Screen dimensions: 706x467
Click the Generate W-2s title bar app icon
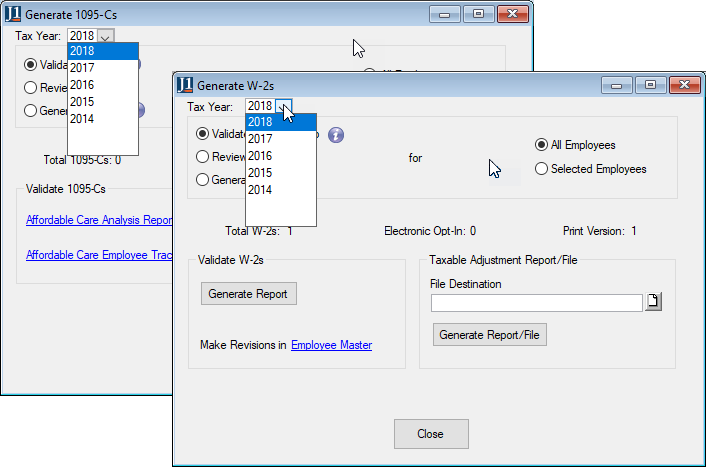(x=186, y=86)
